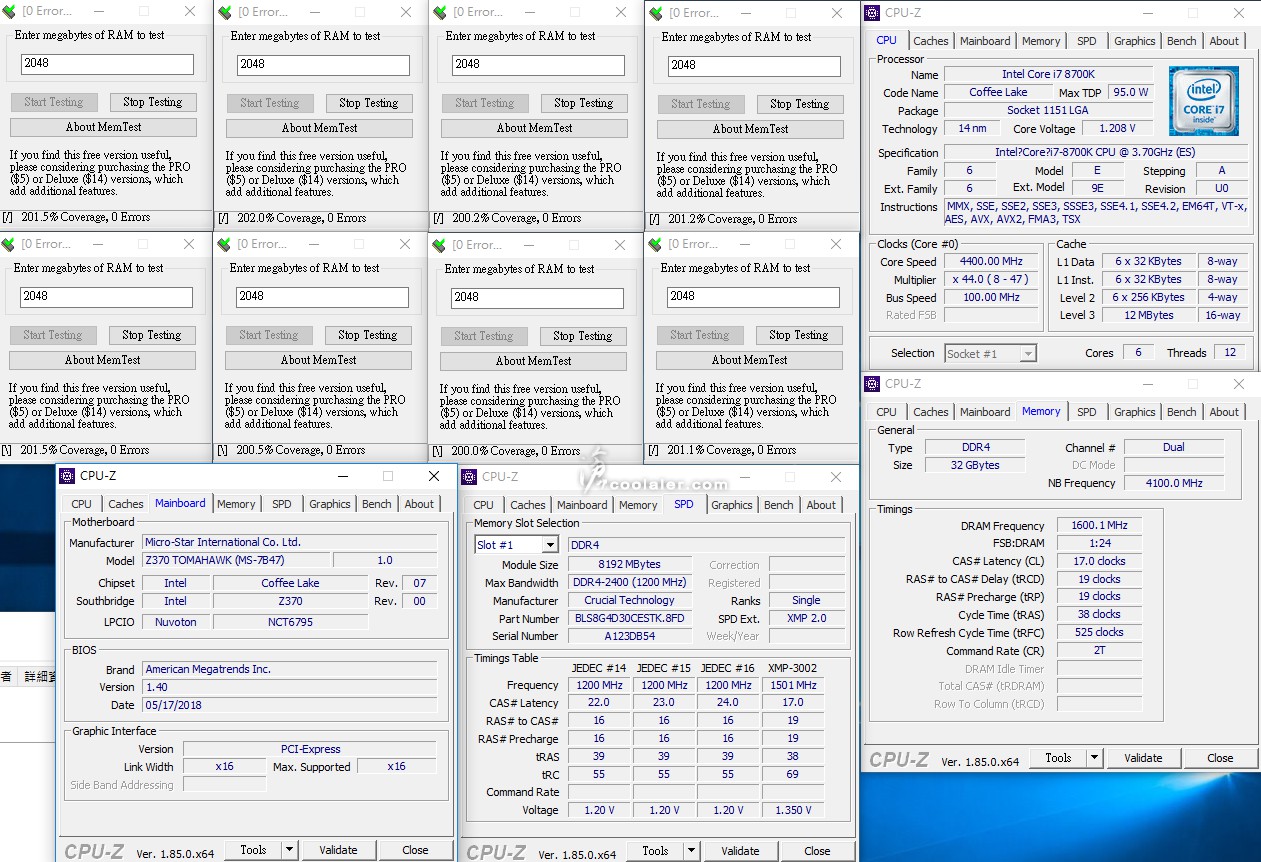The height and width of the screenshot is (862, 1261).
Task: Select CPU tab in the Mainboard CPU-Z window
Action: pyautogui.click(x=82, y=504)
